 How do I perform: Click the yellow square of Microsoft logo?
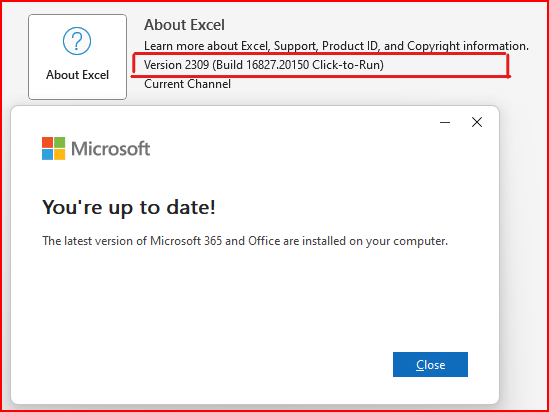point(60,154)
